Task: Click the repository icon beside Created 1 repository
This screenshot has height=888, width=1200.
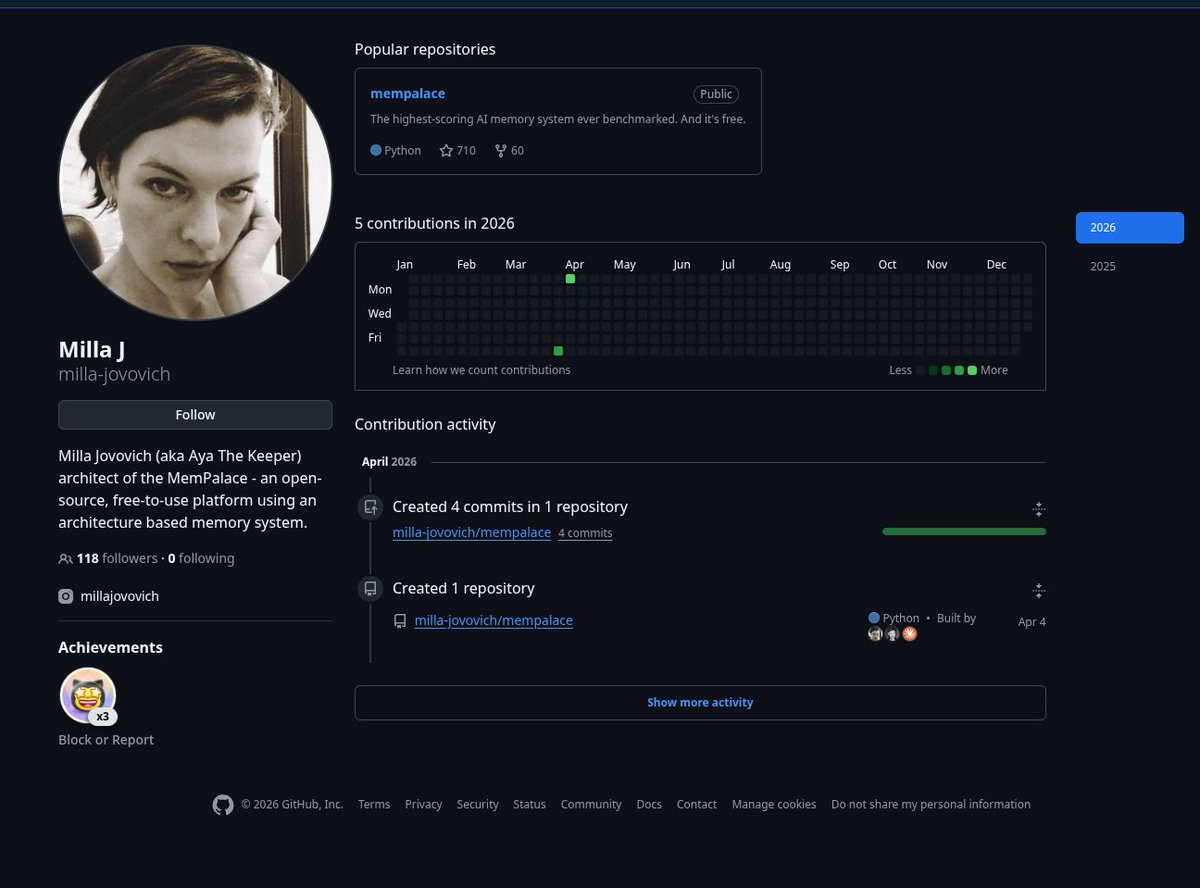Action: [x=370, y=589]
